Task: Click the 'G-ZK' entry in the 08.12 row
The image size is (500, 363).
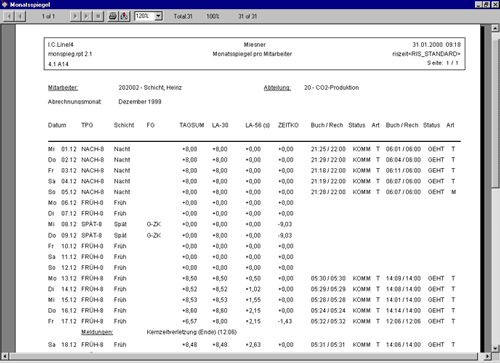Action: [x=154, y=224]
